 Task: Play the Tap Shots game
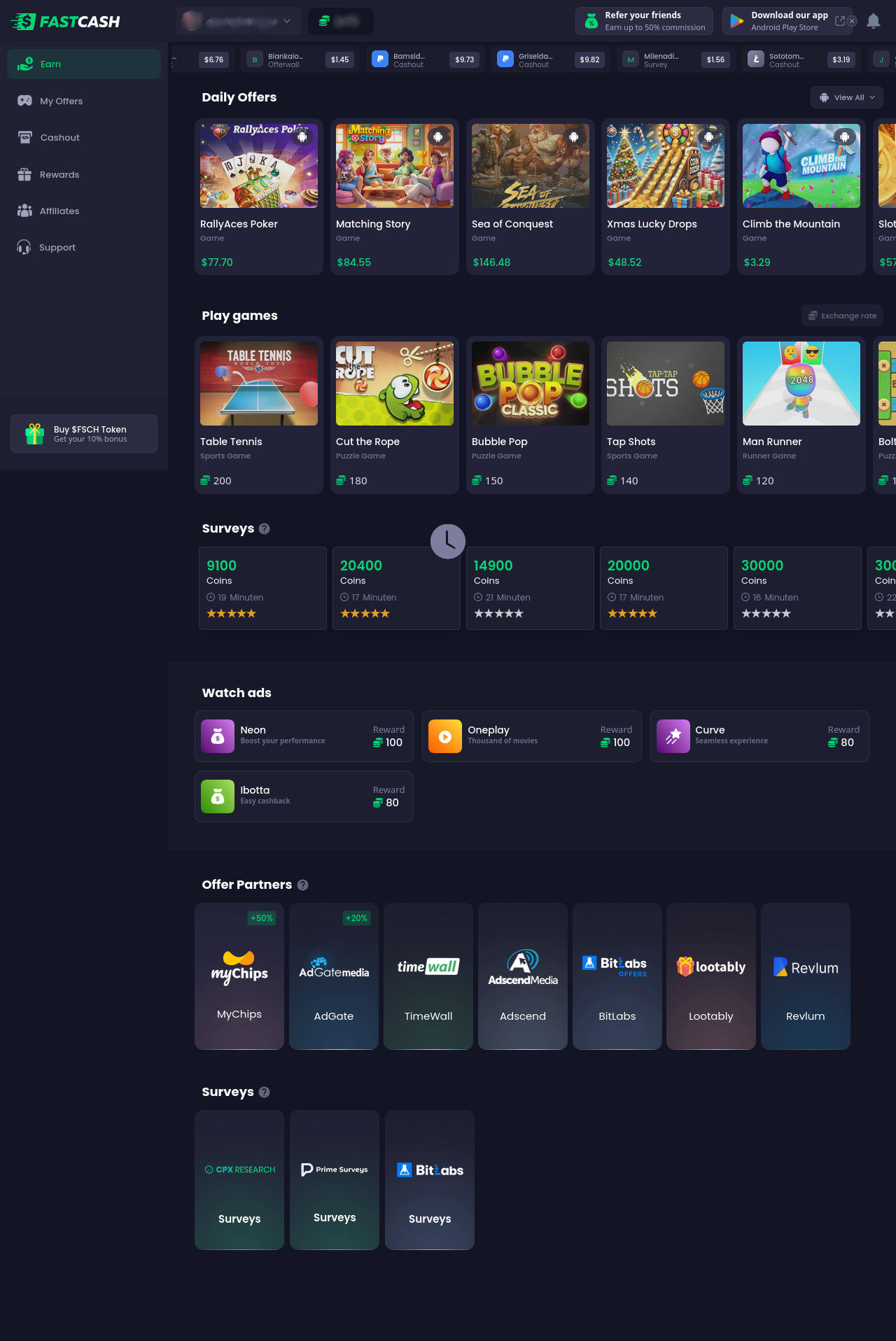pos(666,415)
